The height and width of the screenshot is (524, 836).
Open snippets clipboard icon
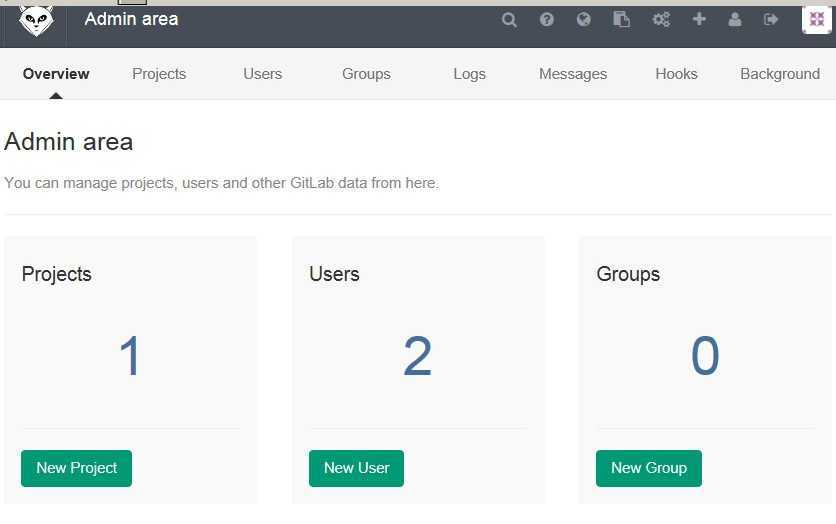tap(621, 20)
